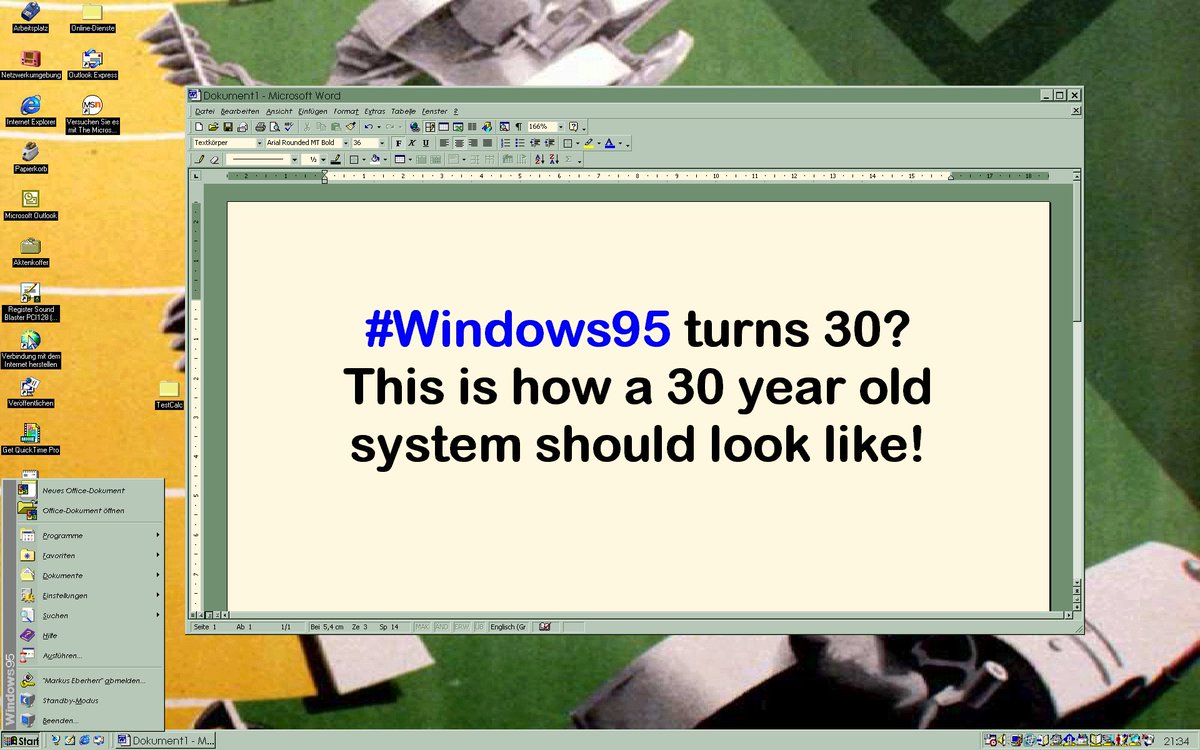This screenshot has height=750, width=1200.
Task: Click the Sort Descending (Z-A) icon
Action: [554, 159]
